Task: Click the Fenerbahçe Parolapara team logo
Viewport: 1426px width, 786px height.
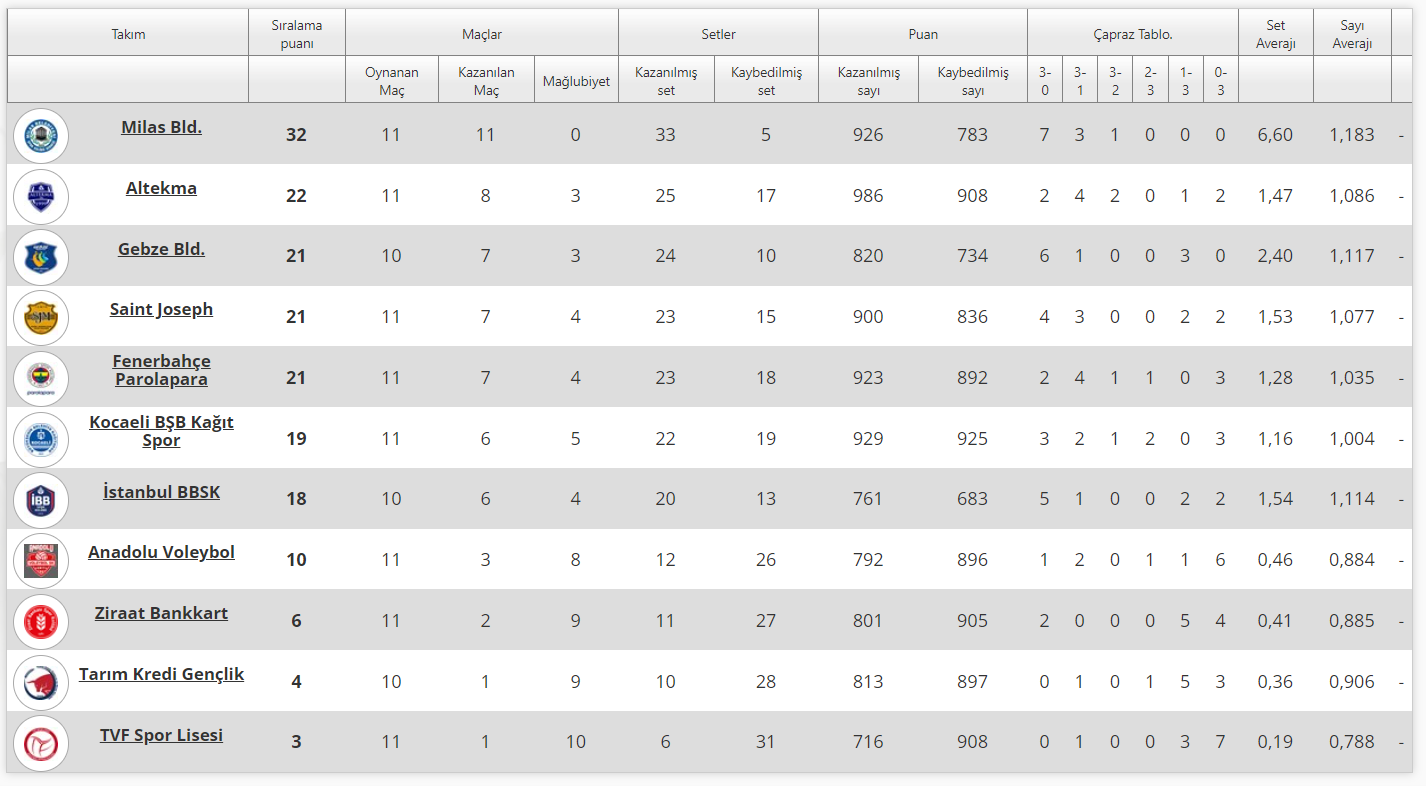Action: click(x=41, y=379)
